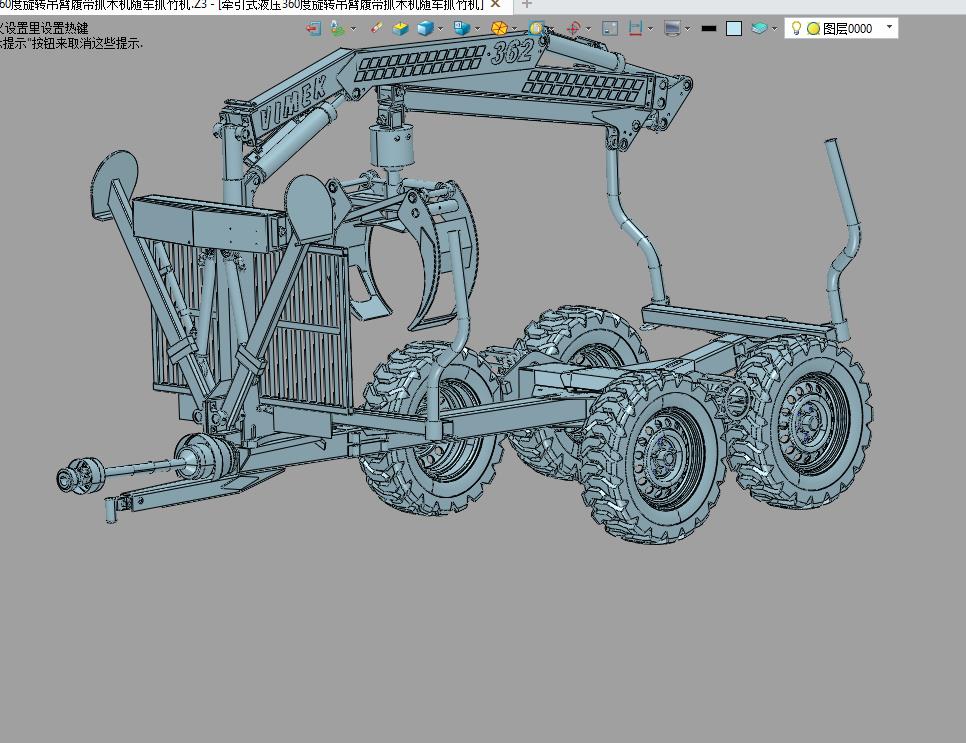Open the dropdown next to the monitor icon
The image size is (966, 743).
[x=688, y=28]
